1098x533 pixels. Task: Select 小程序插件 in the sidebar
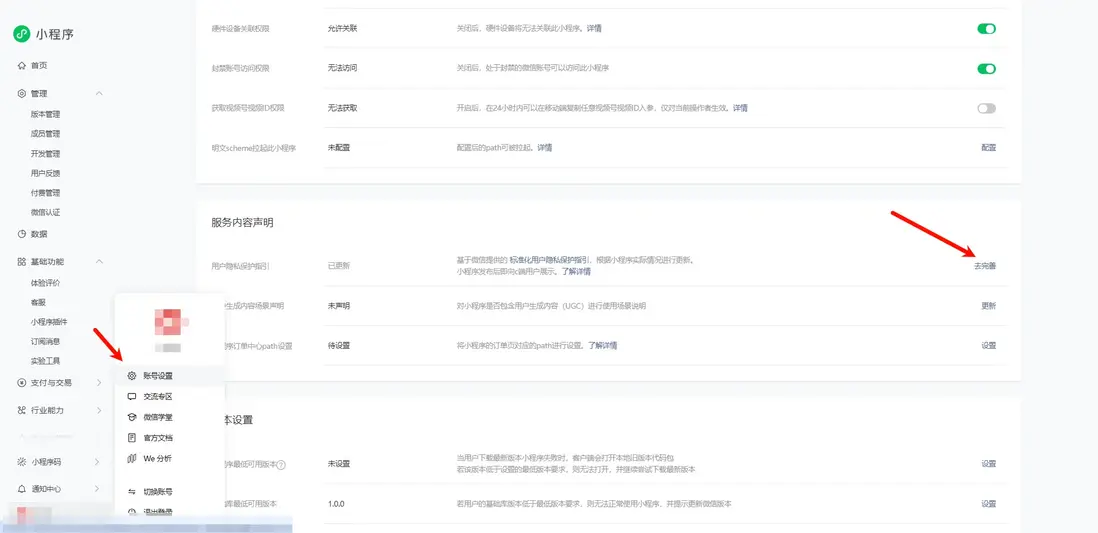pyautogui.click(x=49, y=322)
